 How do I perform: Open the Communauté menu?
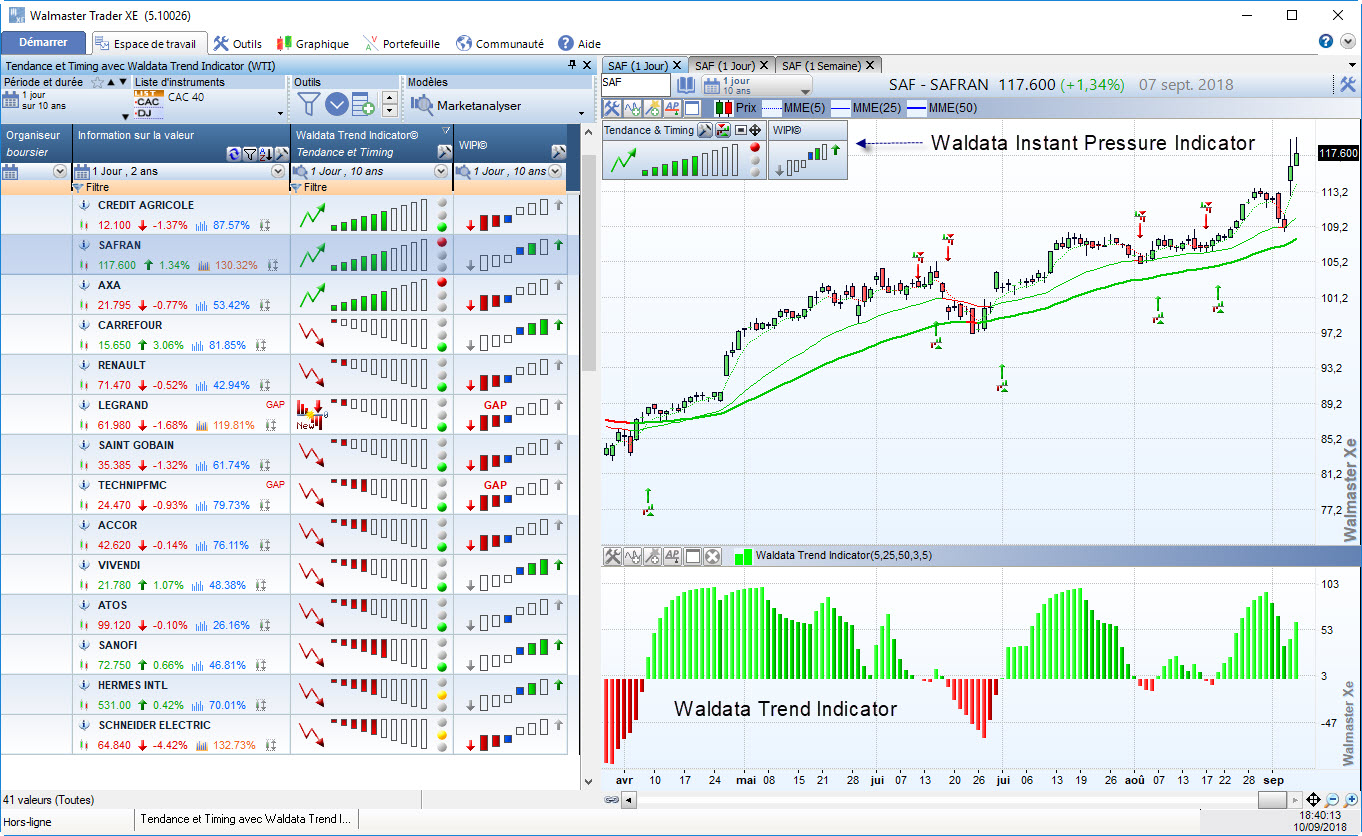[x=500, y=43]
